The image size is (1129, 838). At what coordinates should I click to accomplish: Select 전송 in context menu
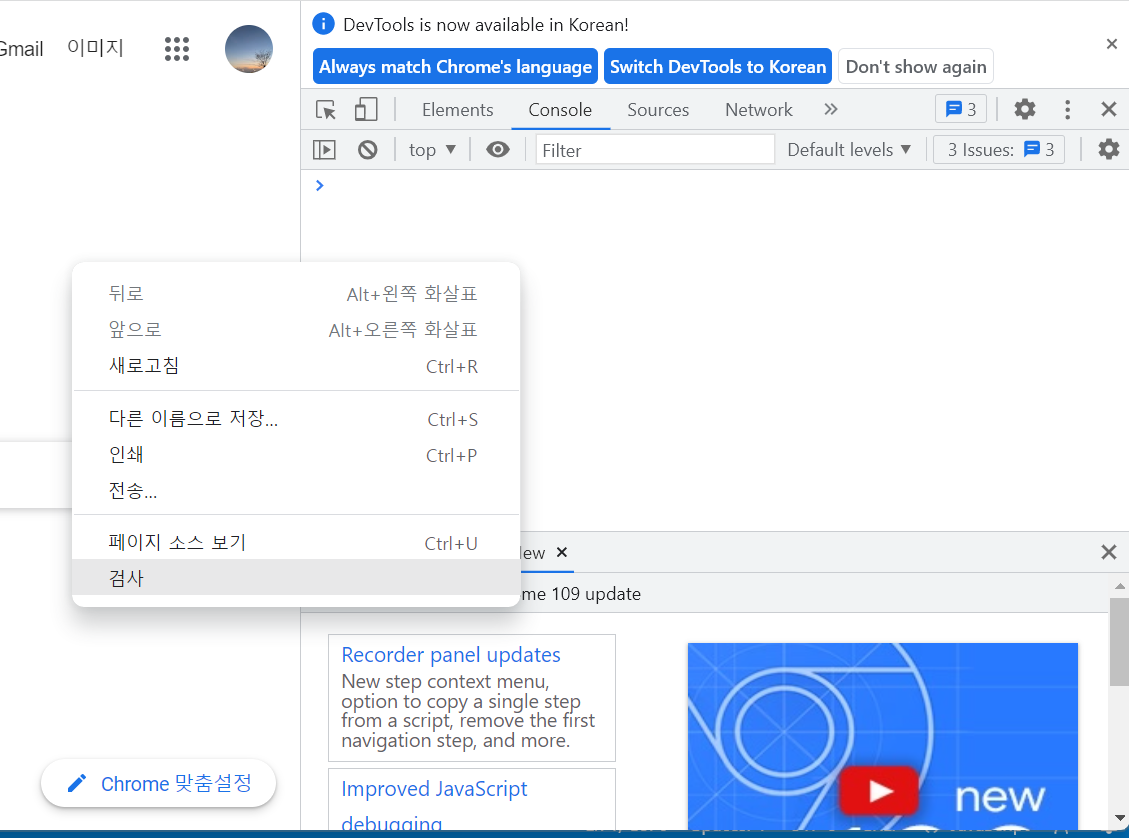point(296,491)
